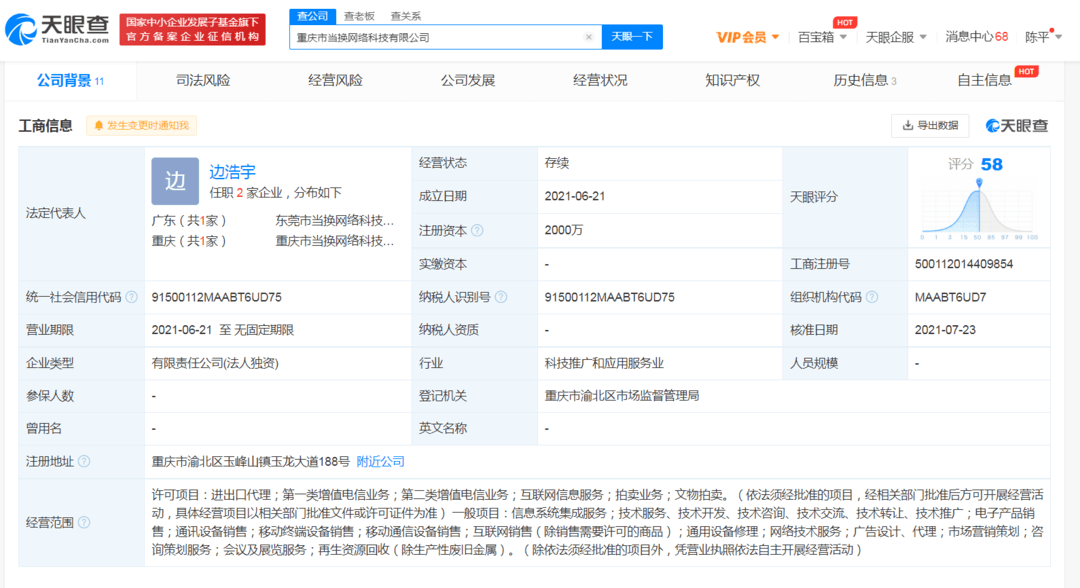Viewport: 1080px width, 588px height.
Task: Click the help icon next to 统一社会信用代码
Action: coord(132,297)
